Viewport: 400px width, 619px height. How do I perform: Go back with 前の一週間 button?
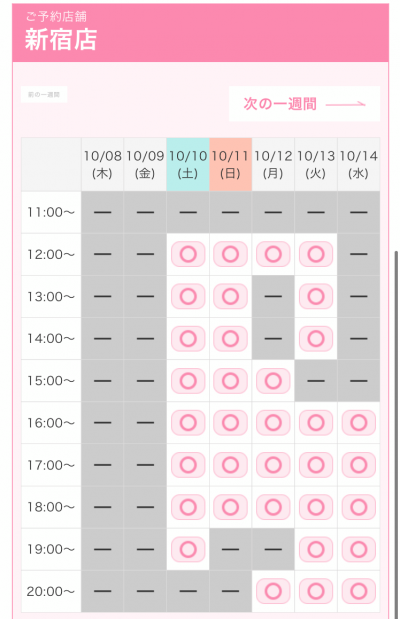[44, 94]
